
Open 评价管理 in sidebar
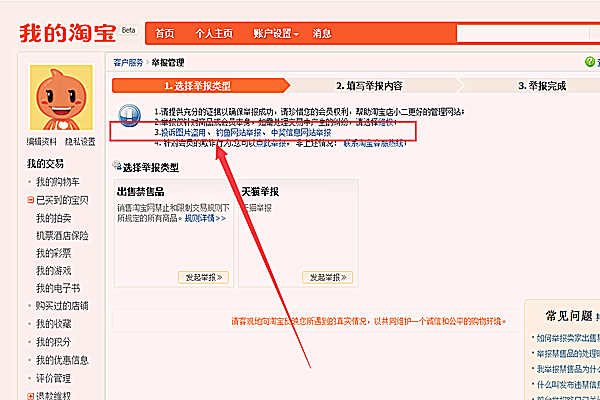pyautogui.click(x=54, y=379)
